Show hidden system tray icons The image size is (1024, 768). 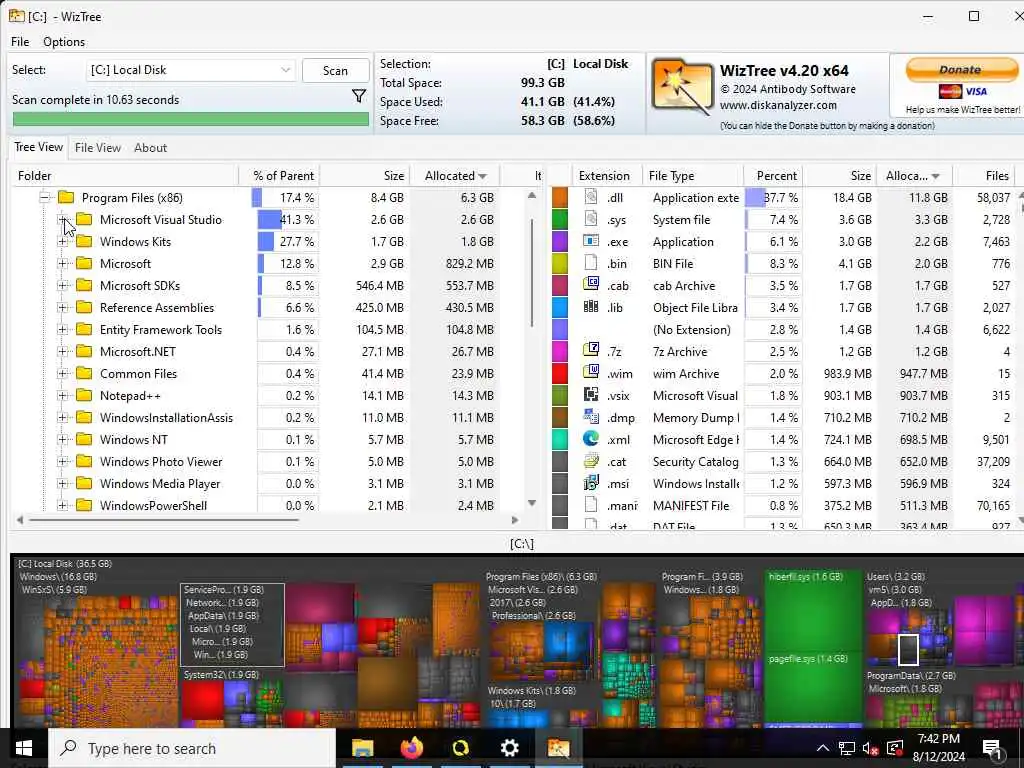click(x=822, y=748)
